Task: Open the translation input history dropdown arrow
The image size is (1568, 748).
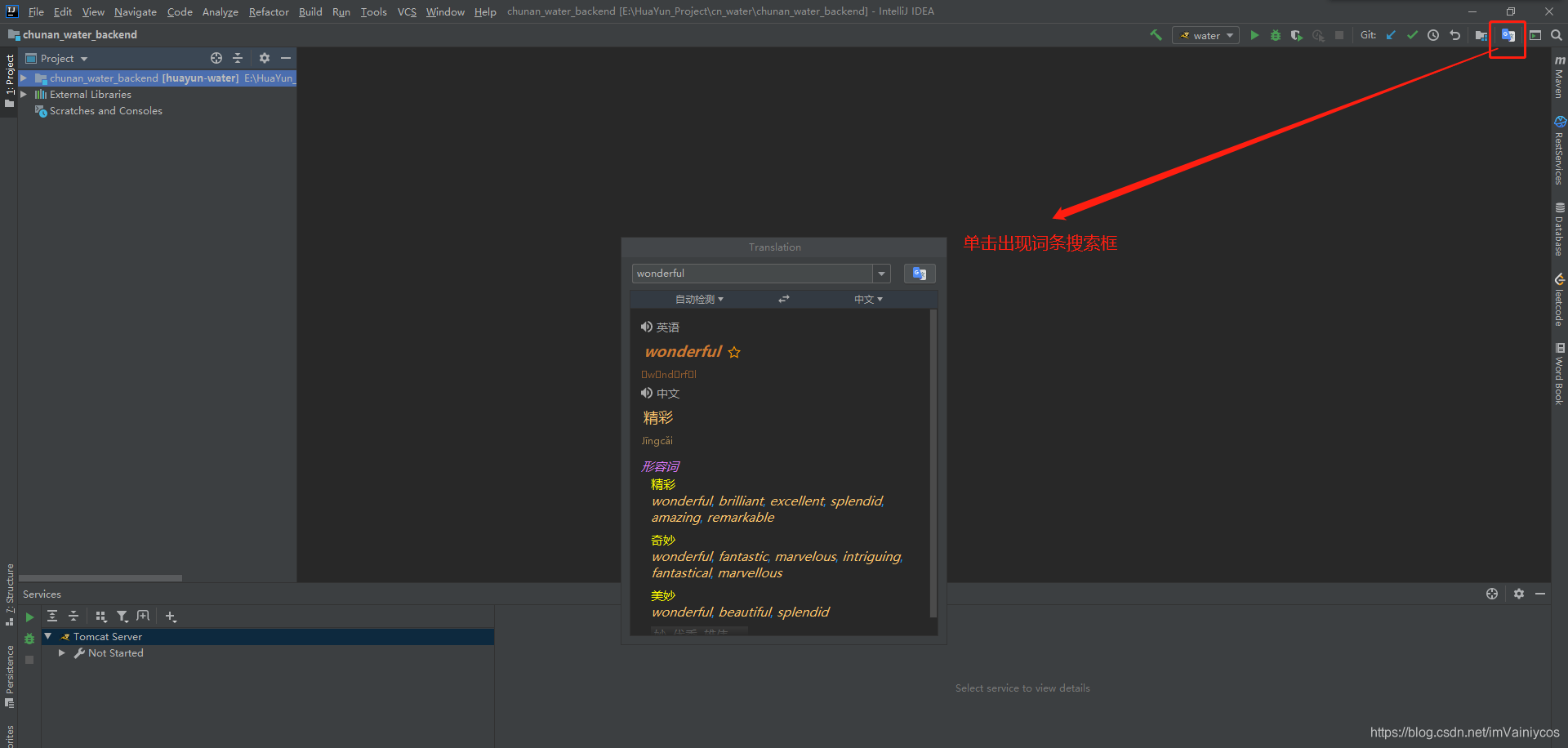Action: click(881, 274)
